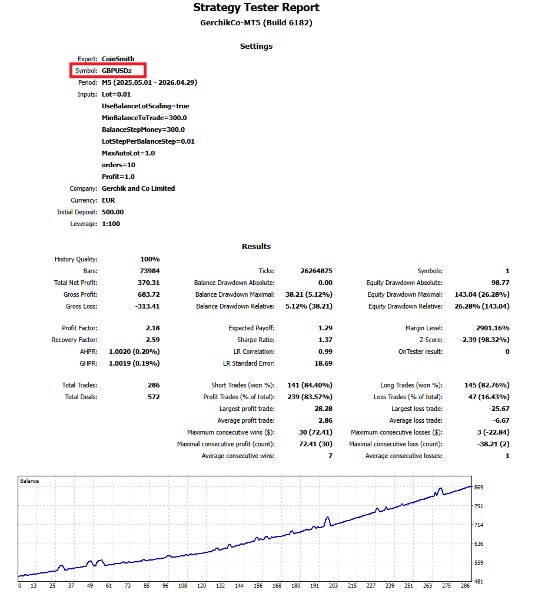Click the Long Trades value 145 (82.76%)
The width and height of the screenshot is (535, 600).
coord(487,385)
